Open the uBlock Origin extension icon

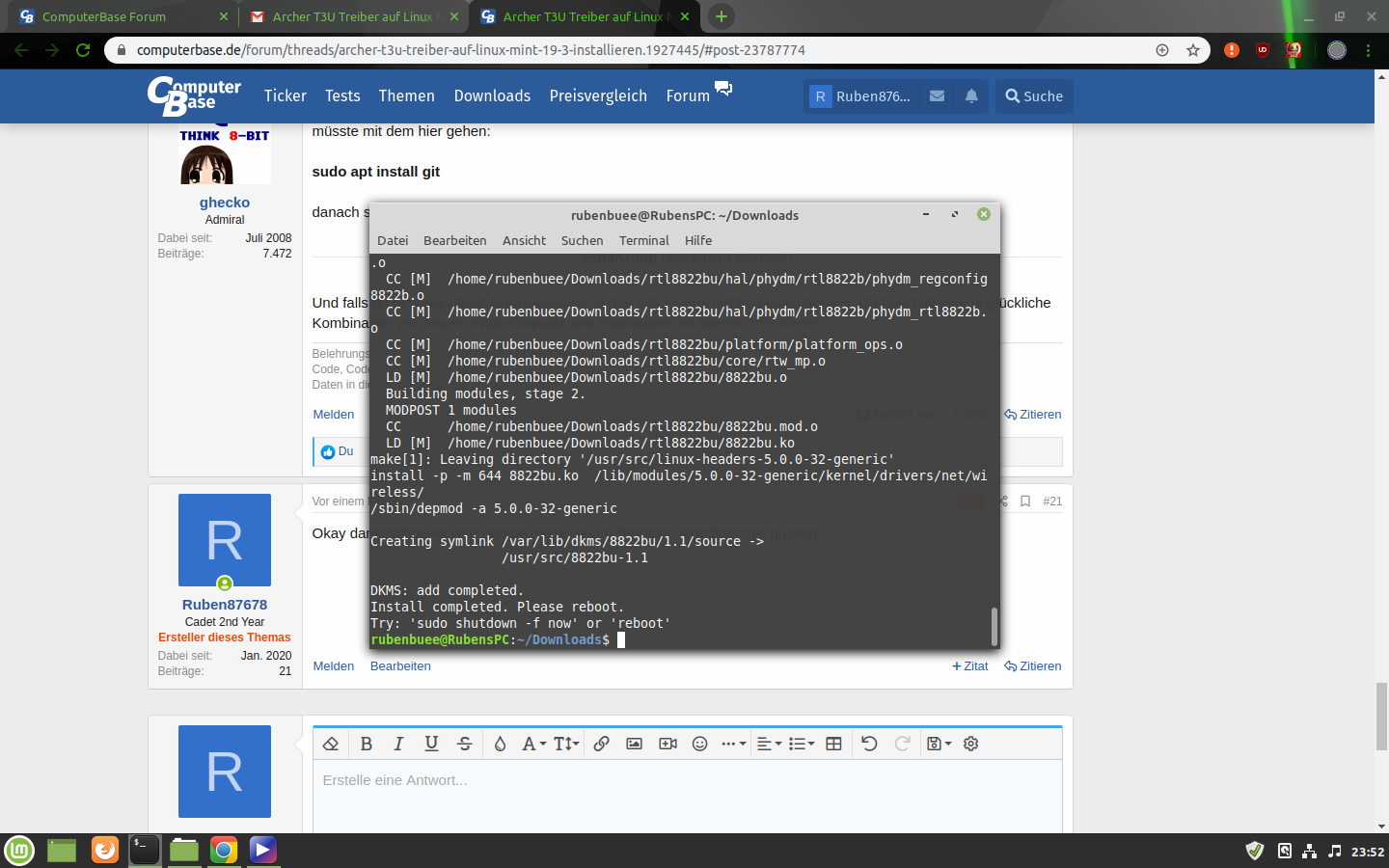[x=1263, y=50]
